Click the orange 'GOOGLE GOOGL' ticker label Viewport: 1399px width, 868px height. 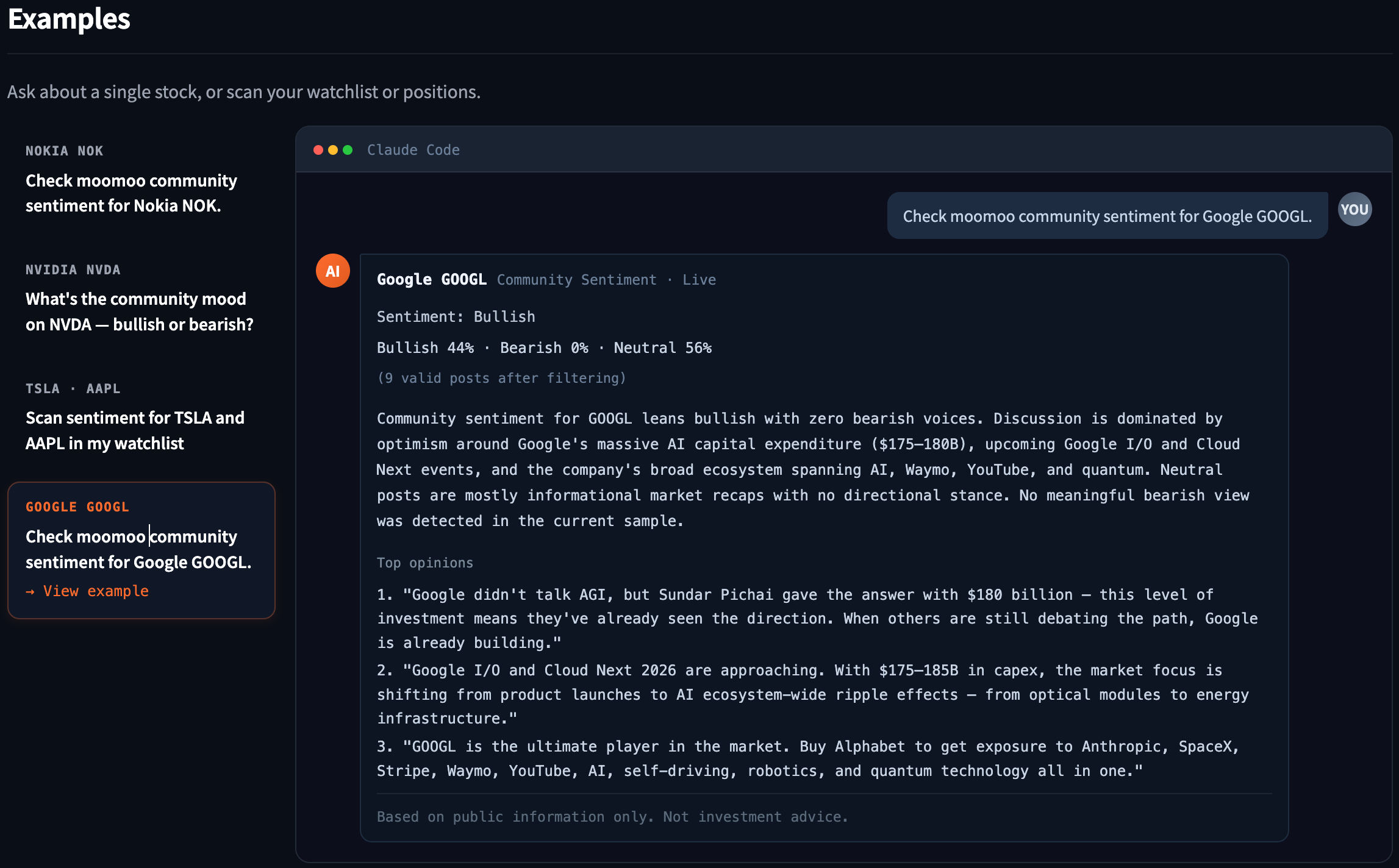point(77,507)
